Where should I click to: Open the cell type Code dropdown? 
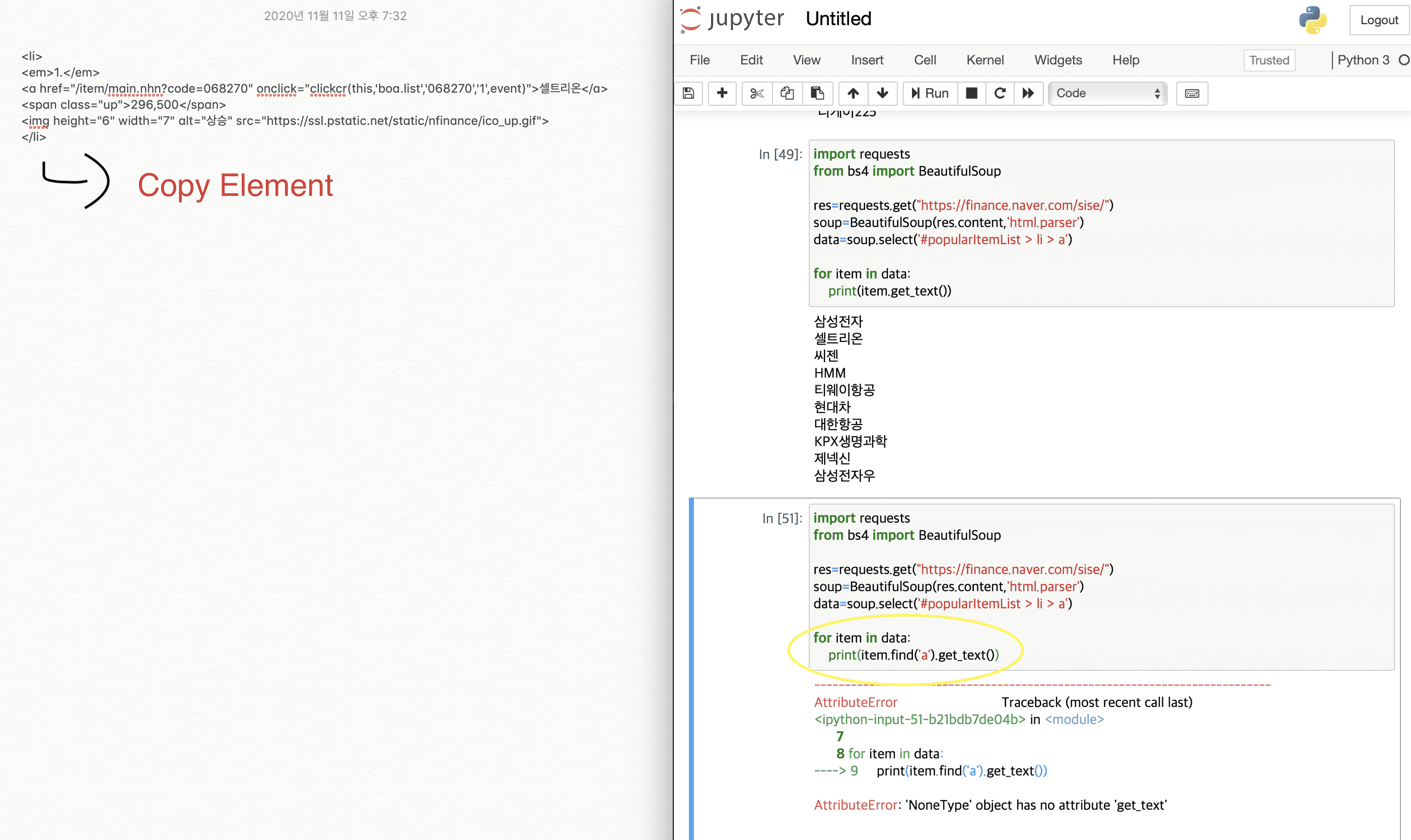click(x=1107, y=93)
